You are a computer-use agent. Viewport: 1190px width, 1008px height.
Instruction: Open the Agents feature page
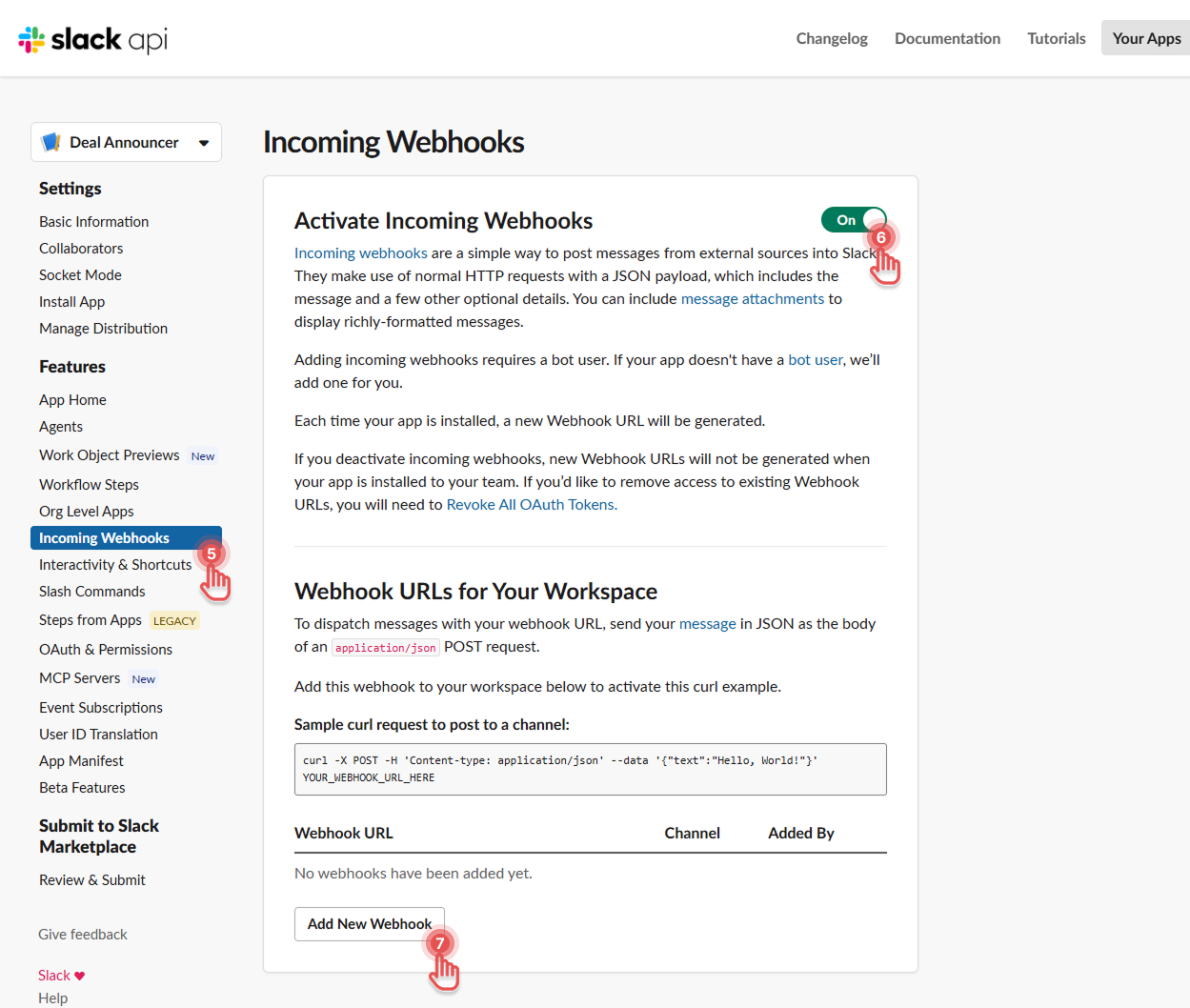coord(61,426)
